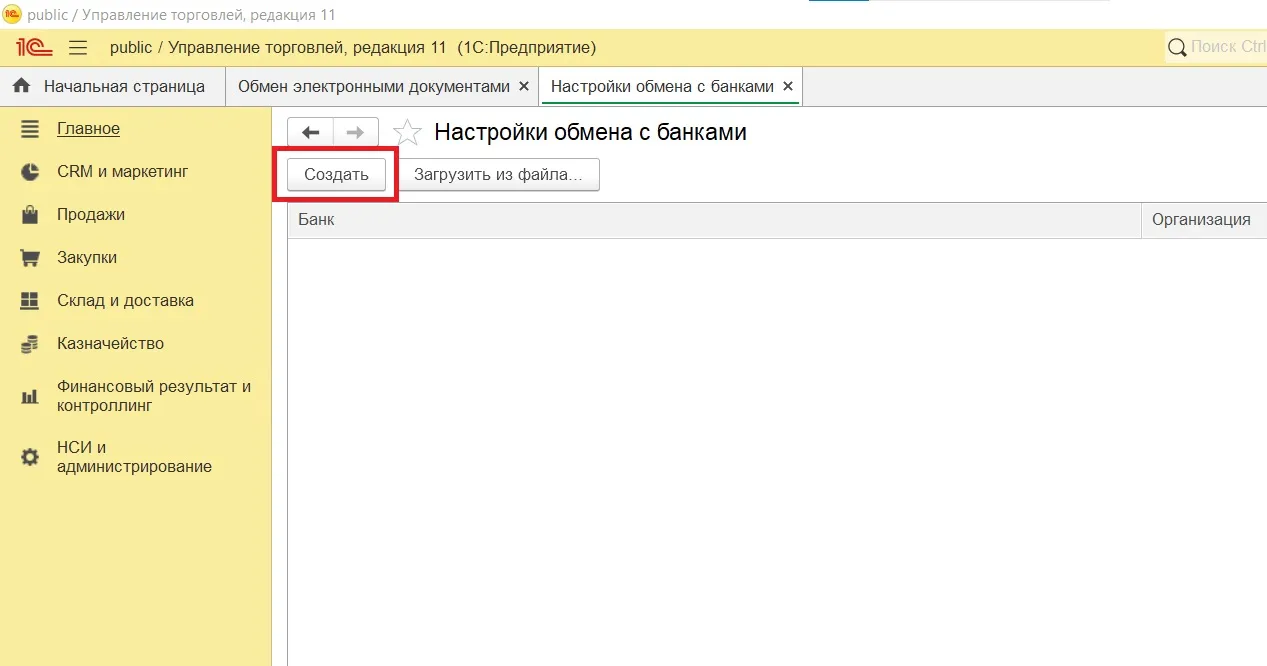Screen dimensions: 1267x666
Task: Switch to Обмен электронными документами tab
Action: tap(373, 86)
